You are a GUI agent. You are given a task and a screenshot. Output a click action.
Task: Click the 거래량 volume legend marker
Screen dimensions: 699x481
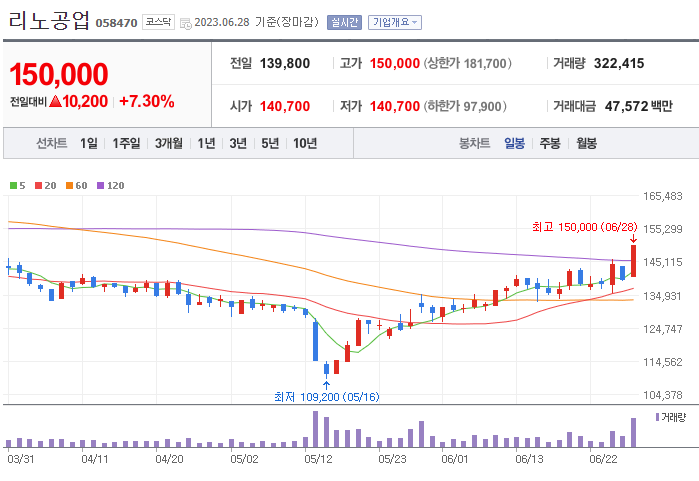click(658, 417)
